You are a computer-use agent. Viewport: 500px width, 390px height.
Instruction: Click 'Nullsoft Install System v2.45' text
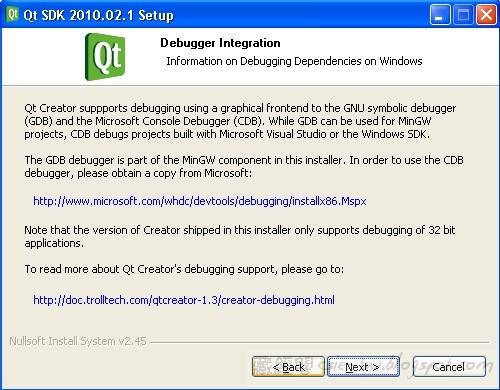tap(78, 341)
